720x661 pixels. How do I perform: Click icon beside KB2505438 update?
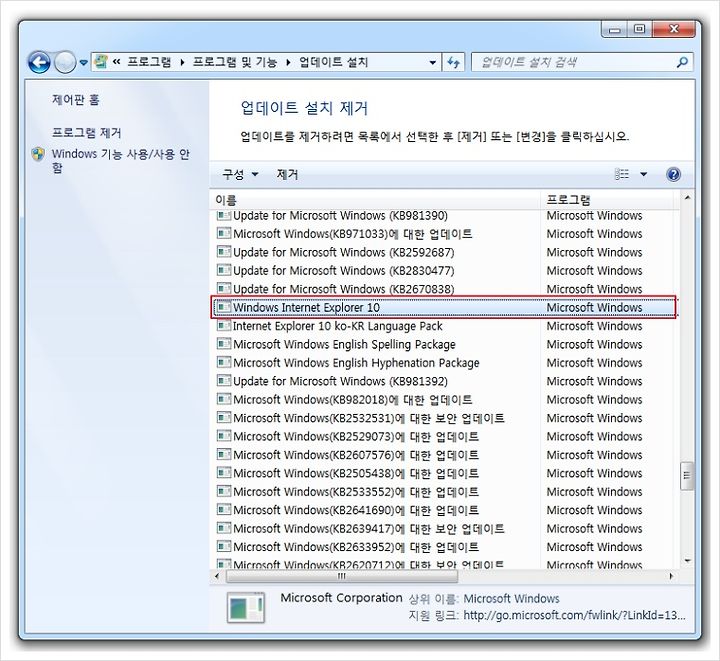(x=224, y=472)
